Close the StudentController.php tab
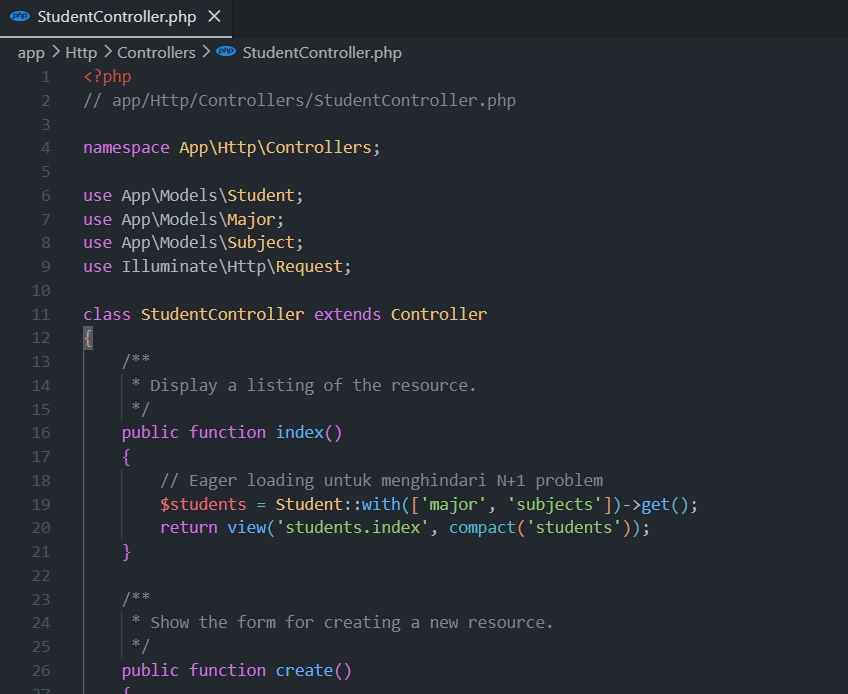This screenshot has height=694, width=848. [x=214, y=17]
